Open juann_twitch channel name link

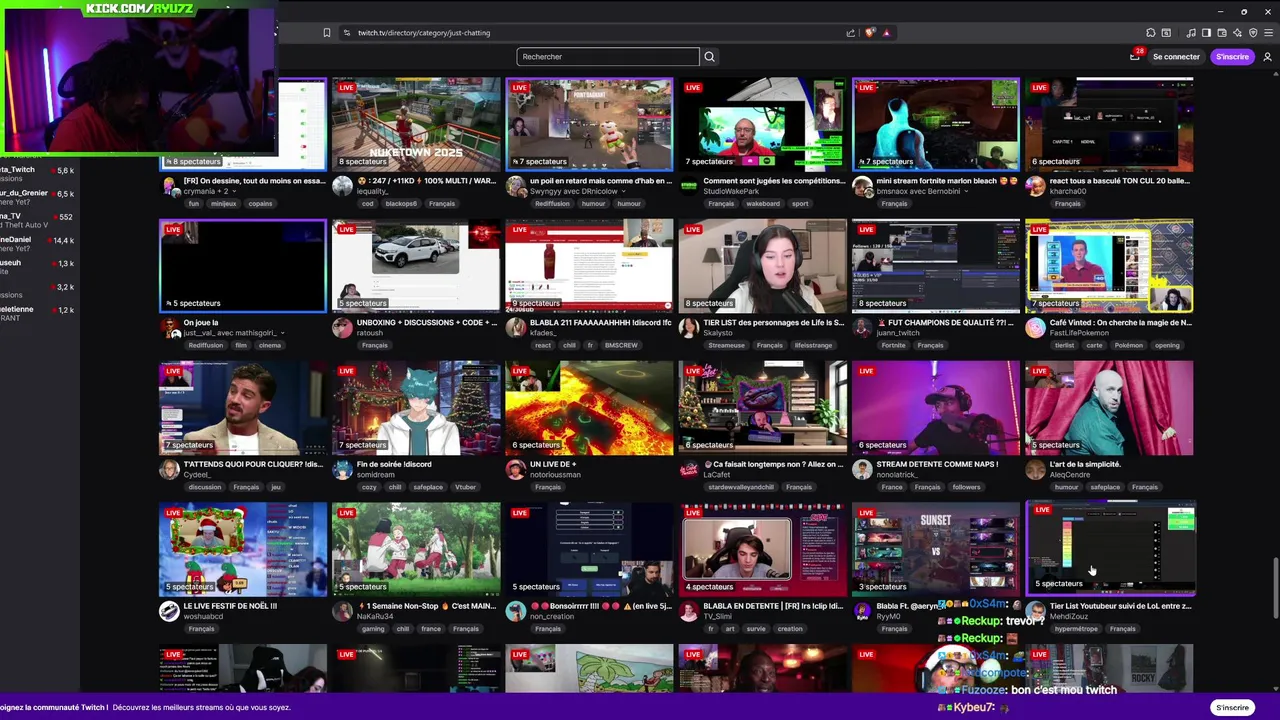[x=897, y=333]
